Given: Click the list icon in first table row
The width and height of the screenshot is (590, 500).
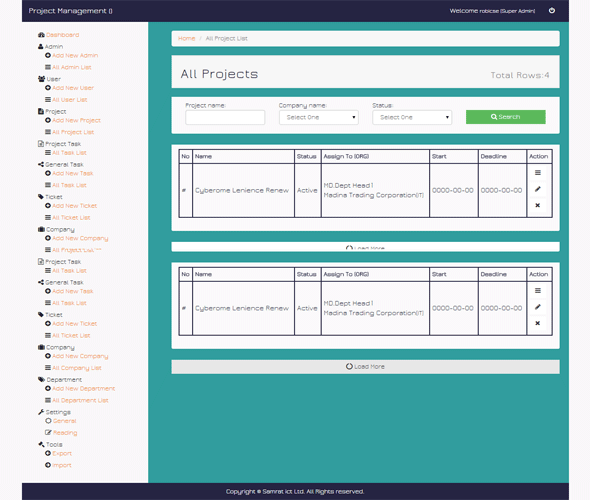Looking at the screenshot, I should (x=538, y=173).
